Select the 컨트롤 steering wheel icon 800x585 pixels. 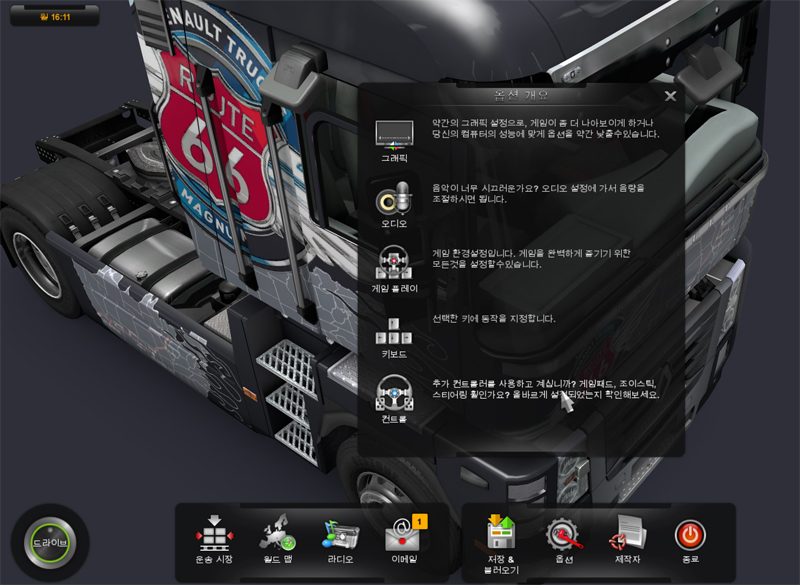[394, 394]
